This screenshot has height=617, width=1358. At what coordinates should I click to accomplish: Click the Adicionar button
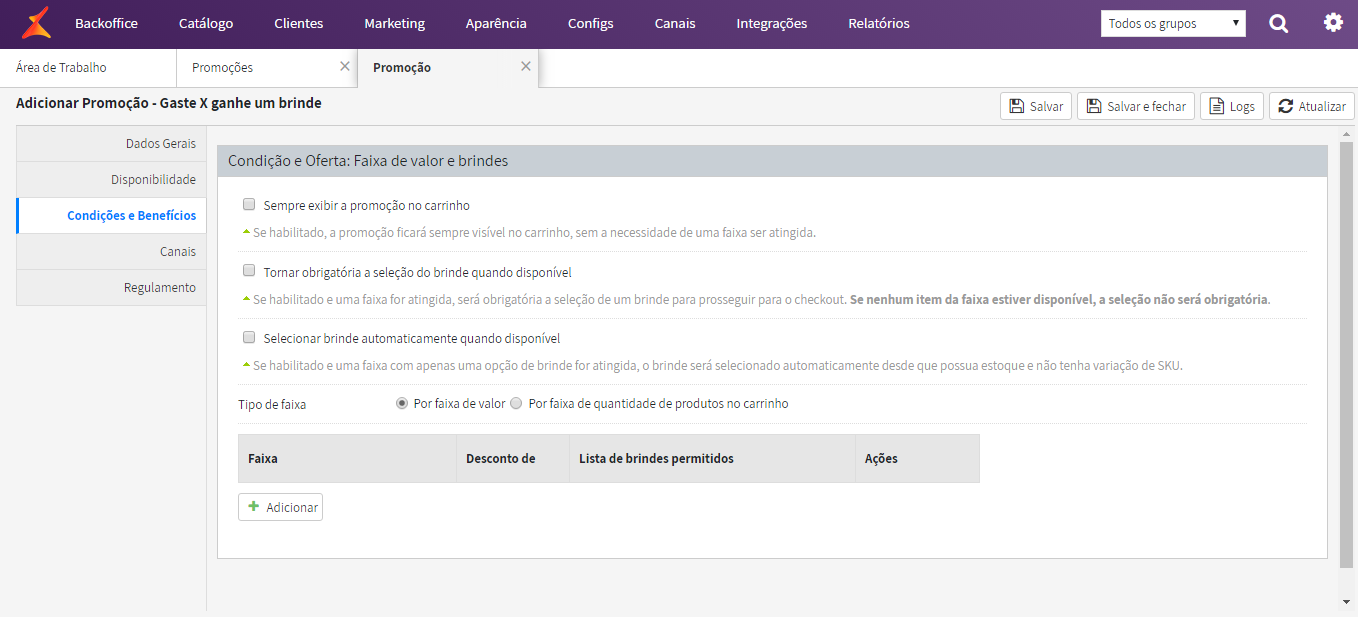click(280, 507)
